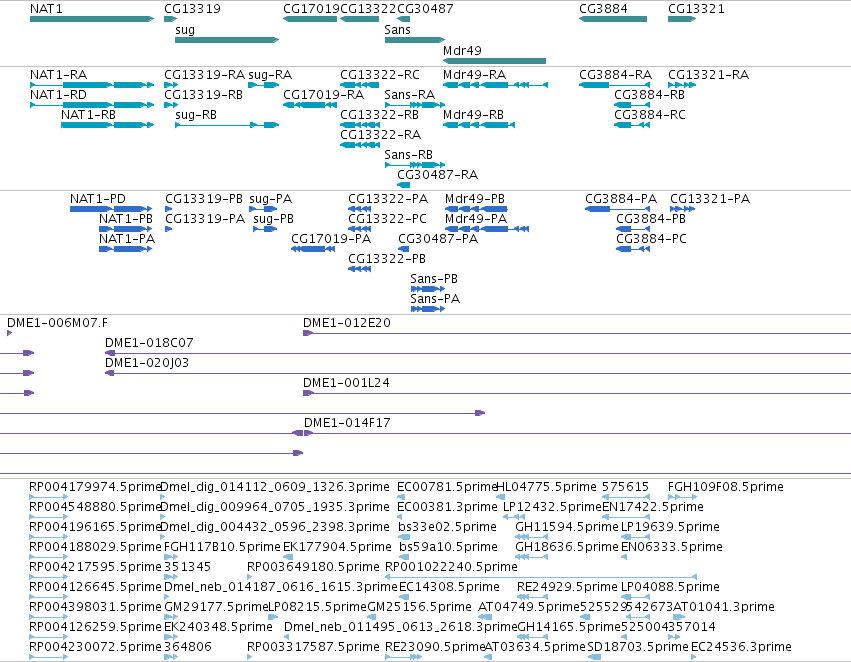Select transcript CG3884-RC
This screenshot has height=662, width=851.
[x=650, y=115]
